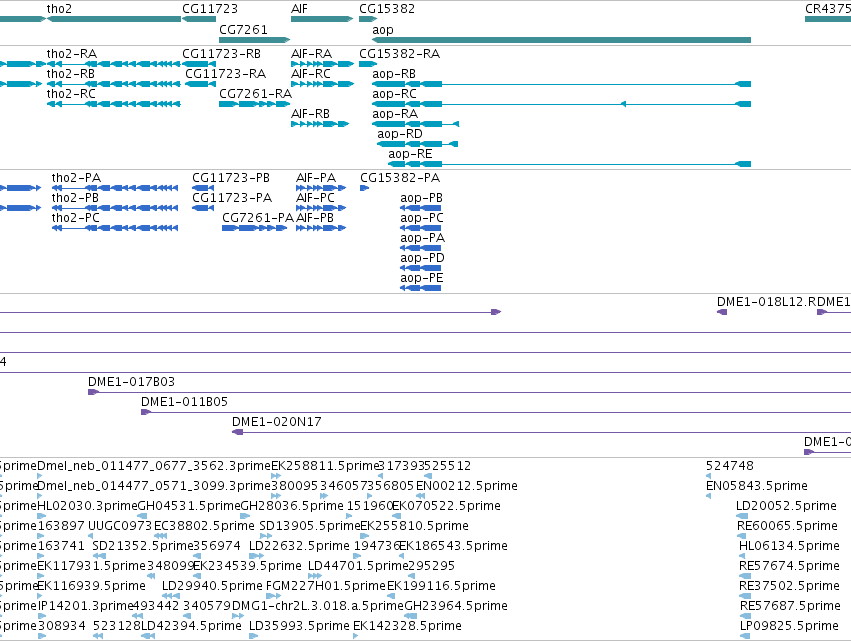Open the DME1-020N17 BAC label
The height and width of the screenshot is (641, 851).
click(277, 422)
